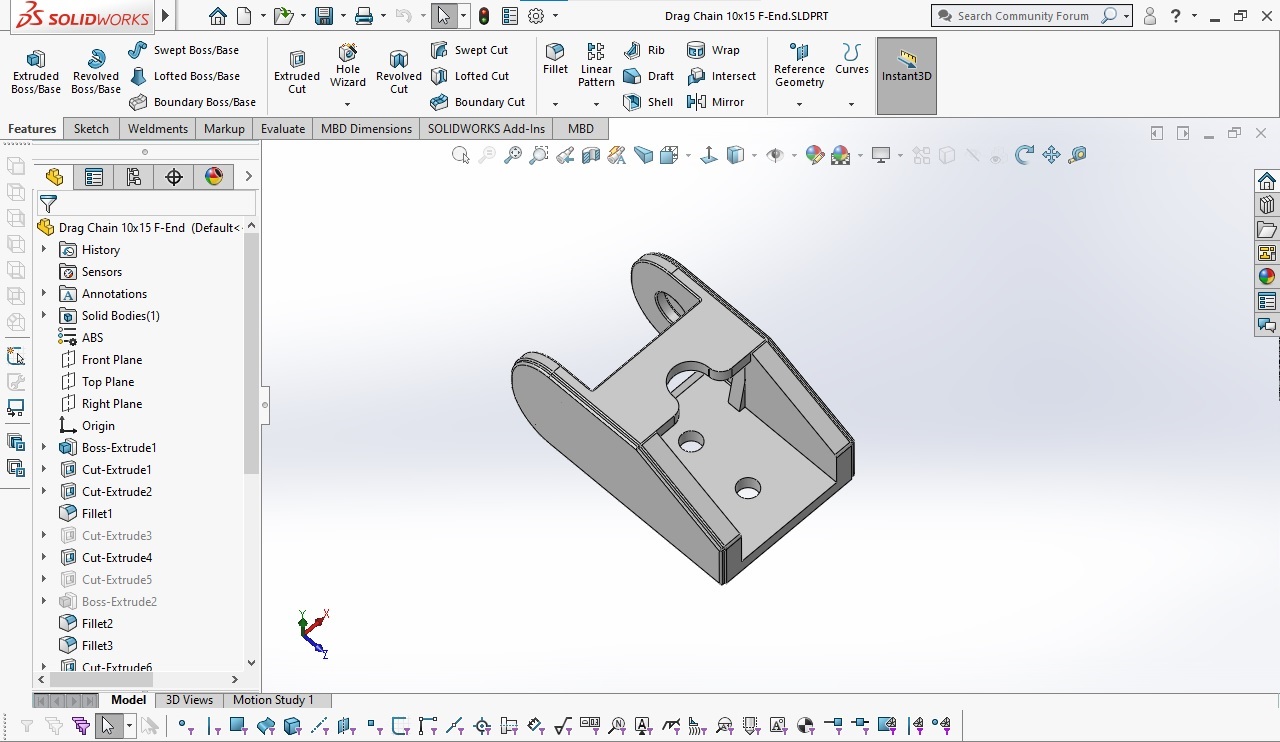Open the Hole Wizard dropdown arrow

point(348,104)
